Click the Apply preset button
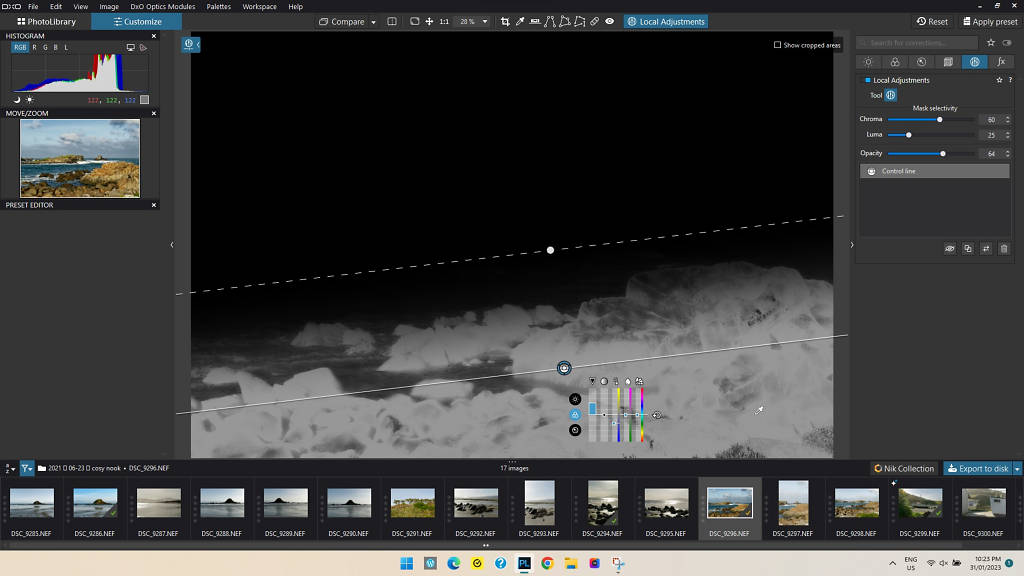 coord(990,21)
